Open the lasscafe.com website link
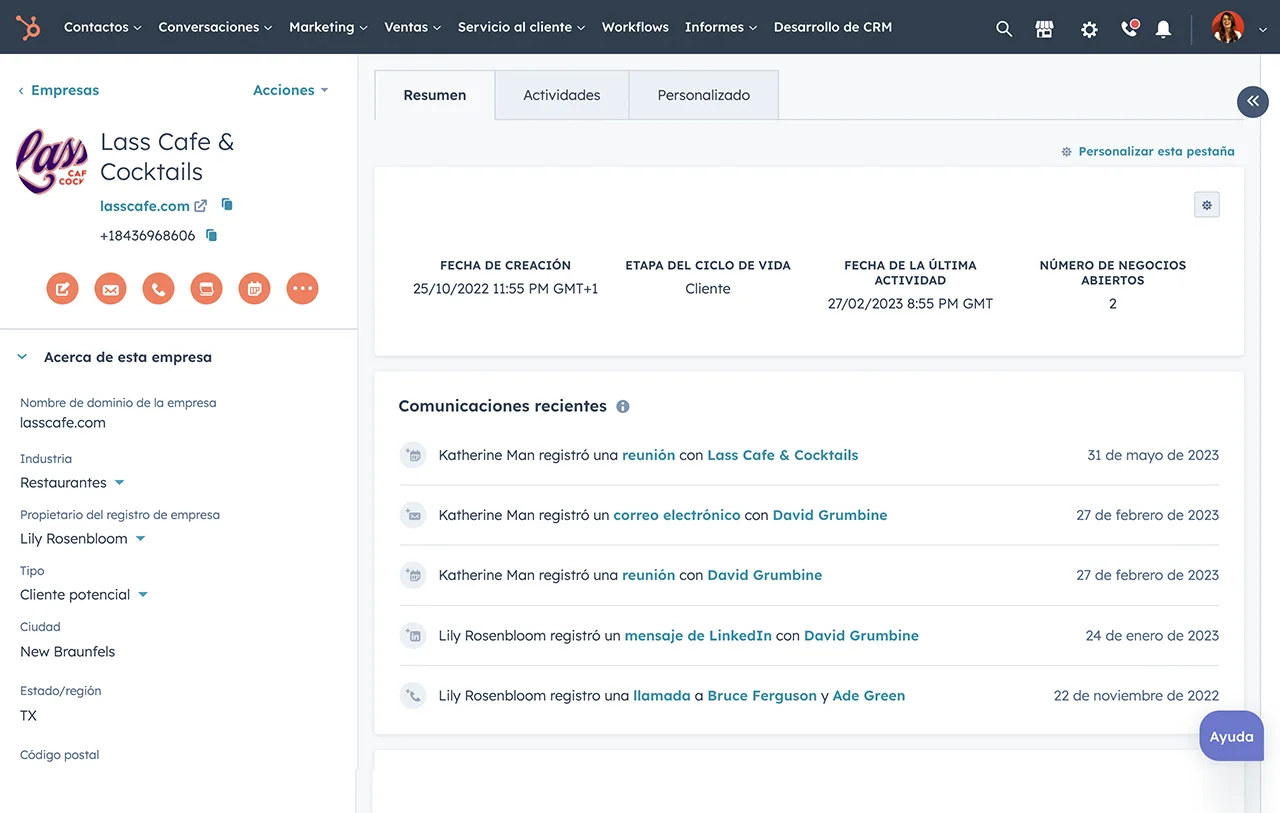 click(x=145, y=206)
